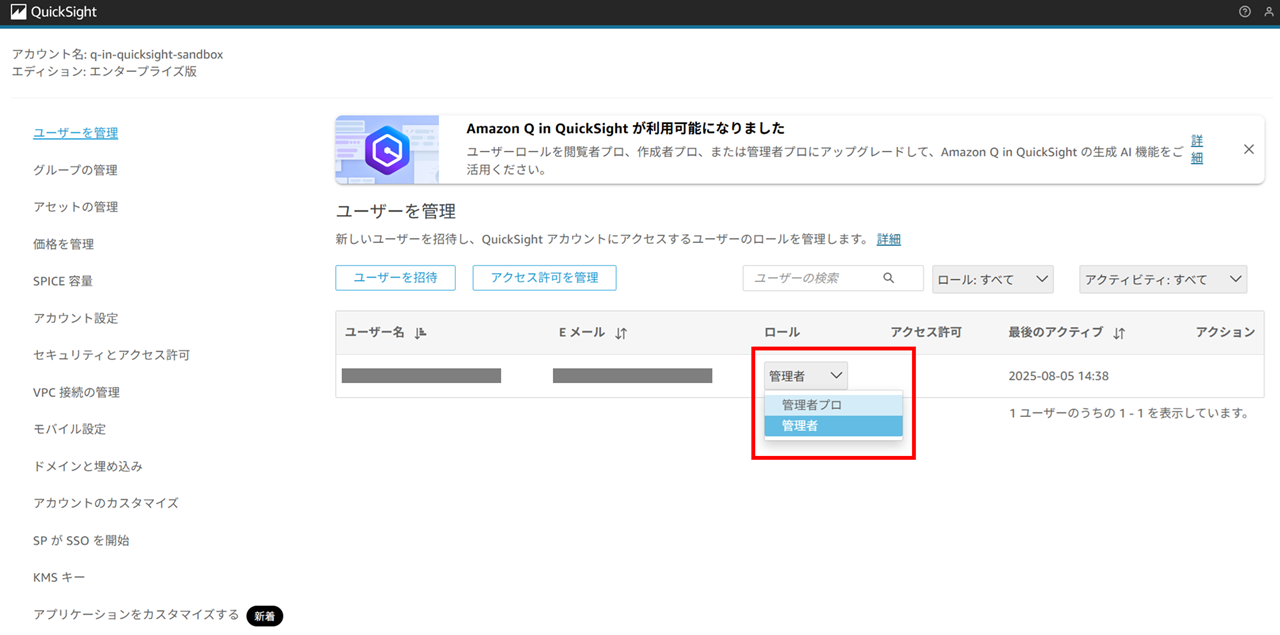Open アプリケーションをカスタマイズする in sidebar
This screenshot has width=1280, height=635.
[x=136, y=615]
